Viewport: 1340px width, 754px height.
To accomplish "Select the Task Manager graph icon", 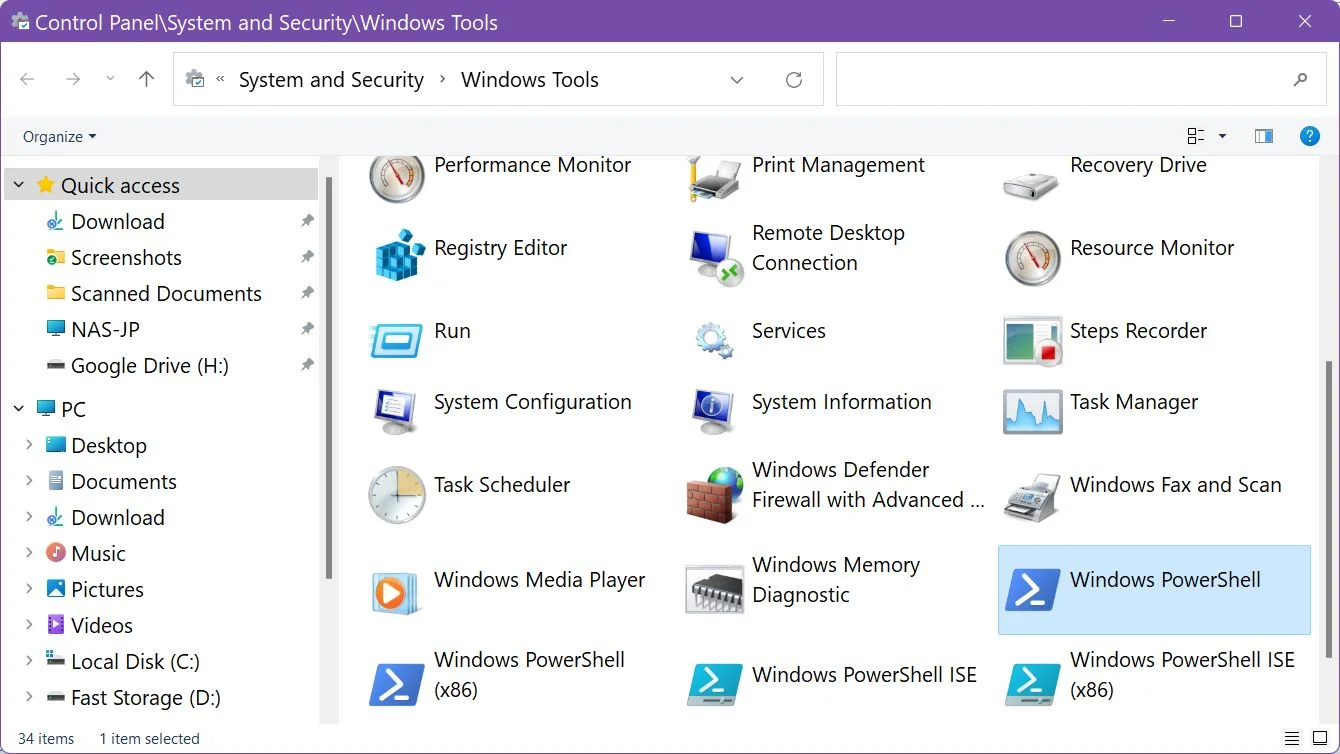I will point(1032,412).
